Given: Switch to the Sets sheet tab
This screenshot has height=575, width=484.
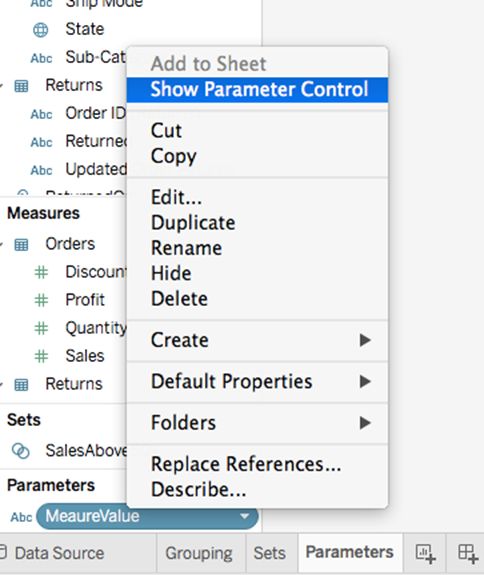Looking at the screenshot, I should tap(271, 553).
